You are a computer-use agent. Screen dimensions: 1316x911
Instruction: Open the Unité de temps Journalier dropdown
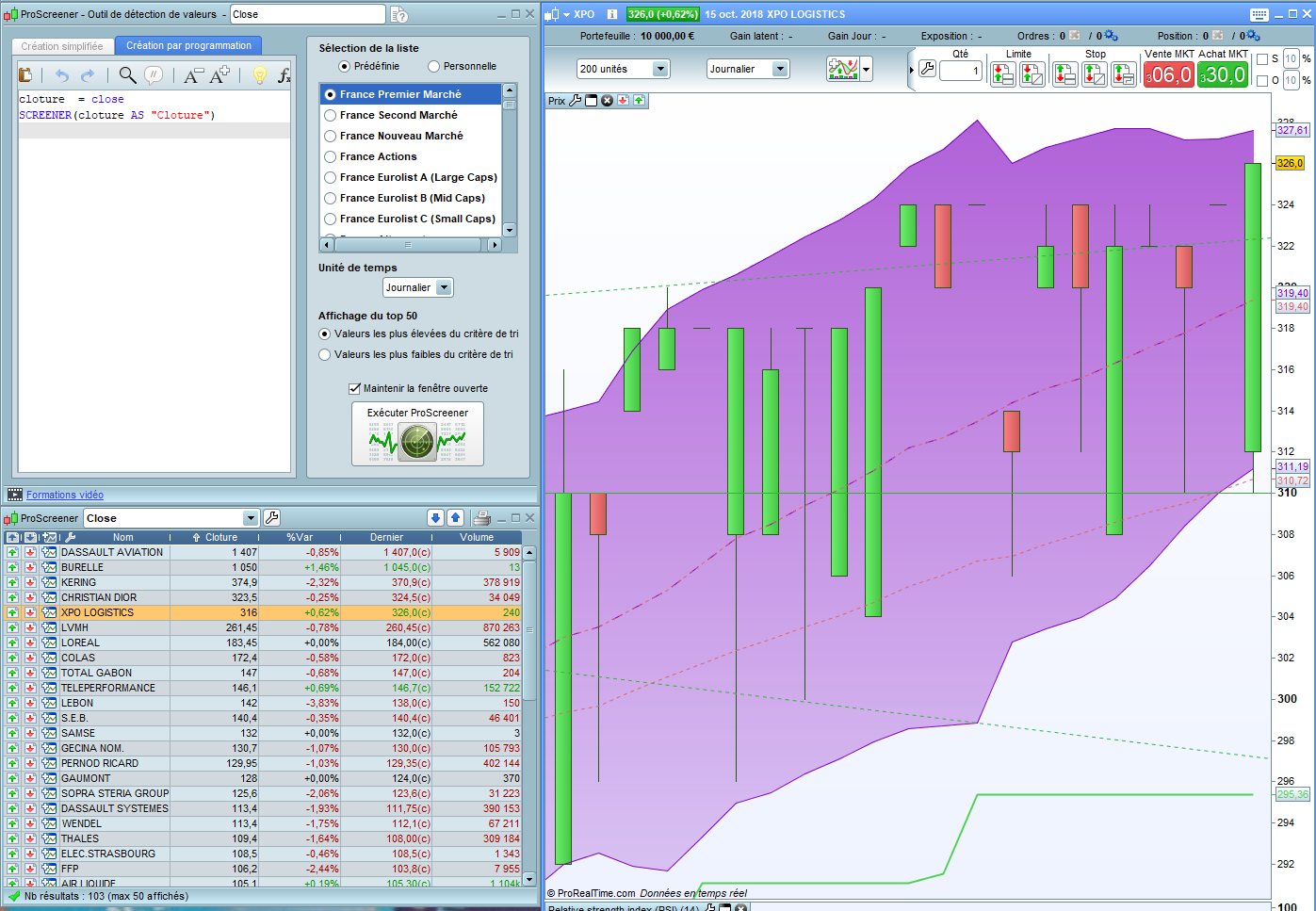pos(418,287)
